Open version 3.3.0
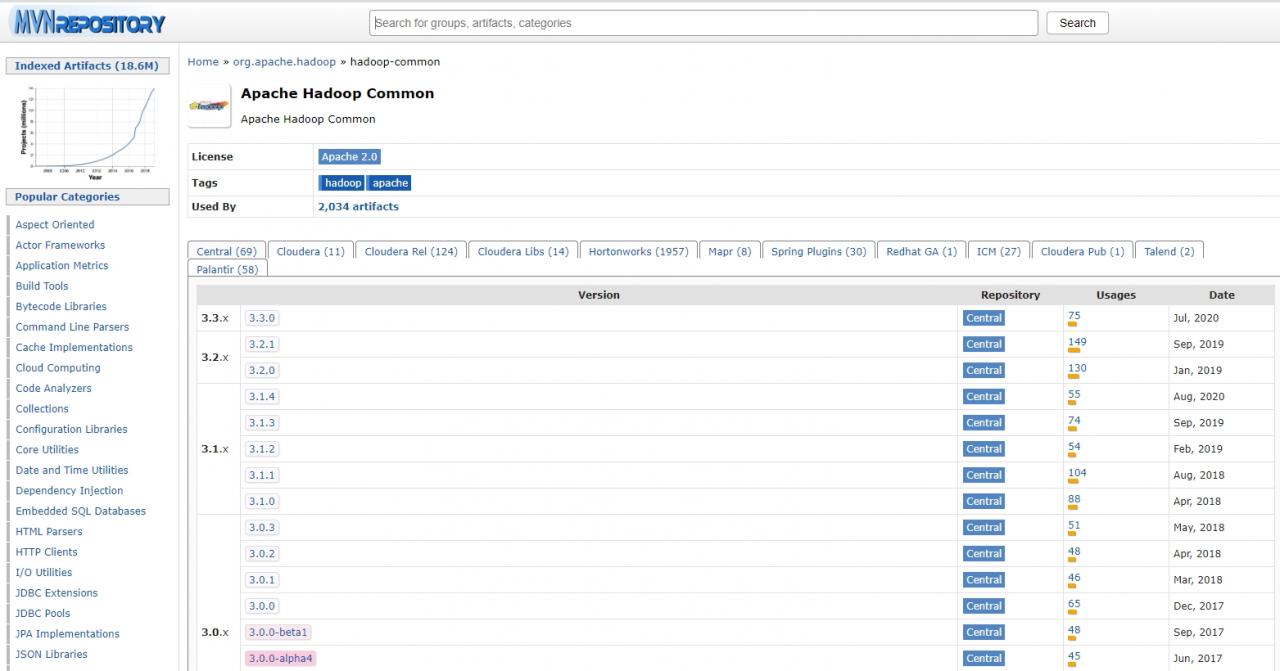1280x671 pixels. click(261, 318)
